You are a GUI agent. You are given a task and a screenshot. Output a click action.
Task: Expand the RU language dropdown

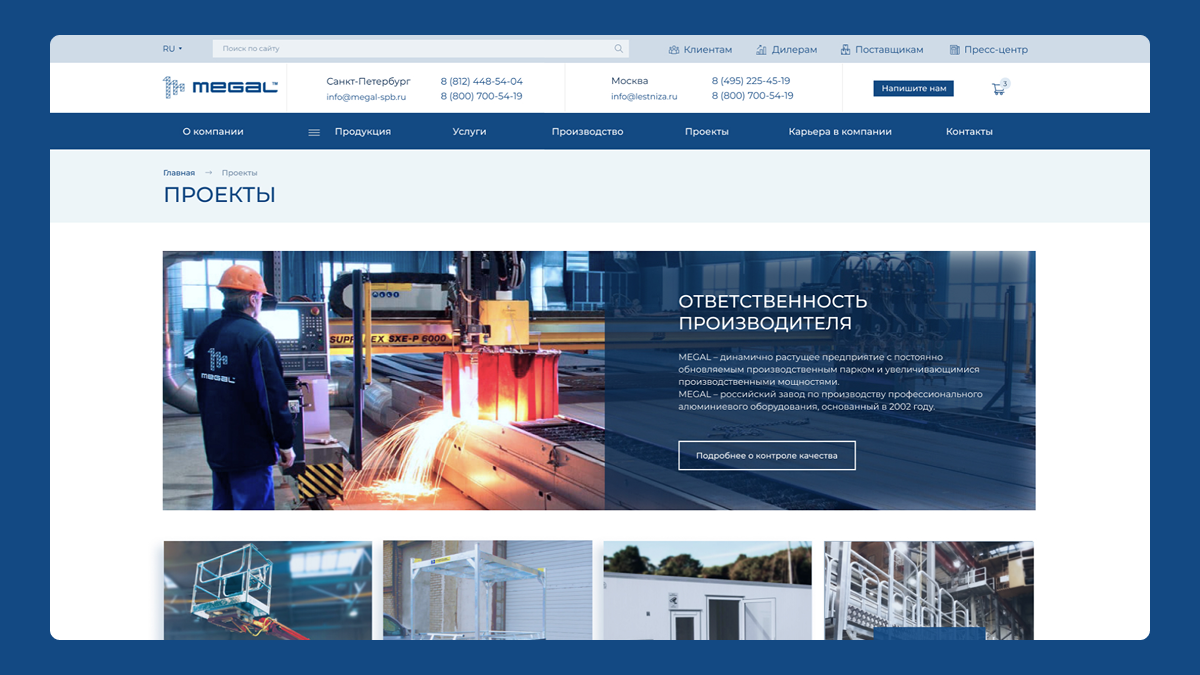click(172, 49)
